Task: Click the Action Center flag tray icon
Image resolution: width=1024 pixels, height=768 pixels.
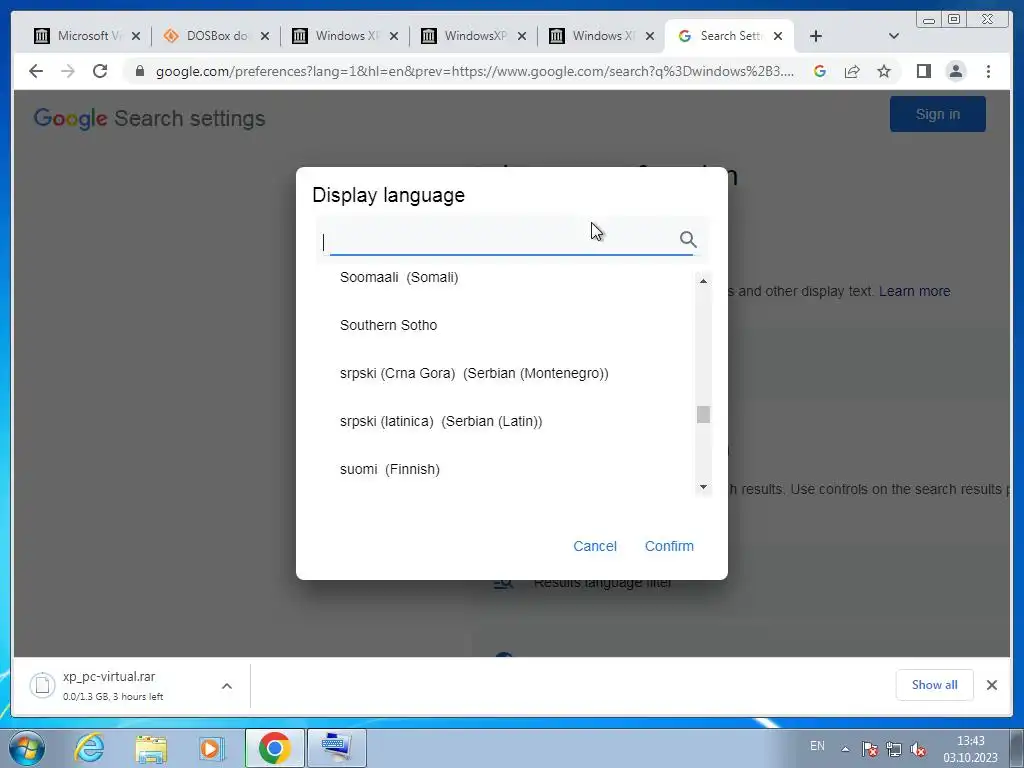Action: coord(869,748)
